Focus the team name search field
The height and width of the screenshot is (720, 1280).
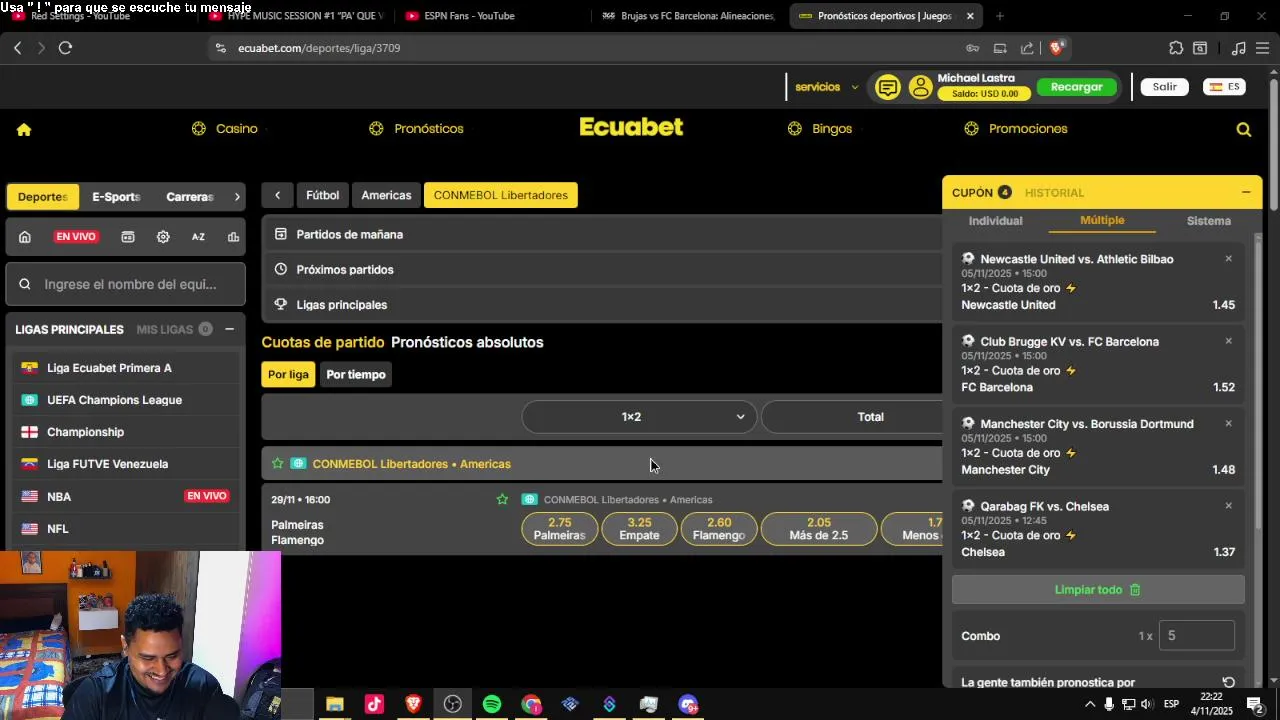click(x=125, y=284)
